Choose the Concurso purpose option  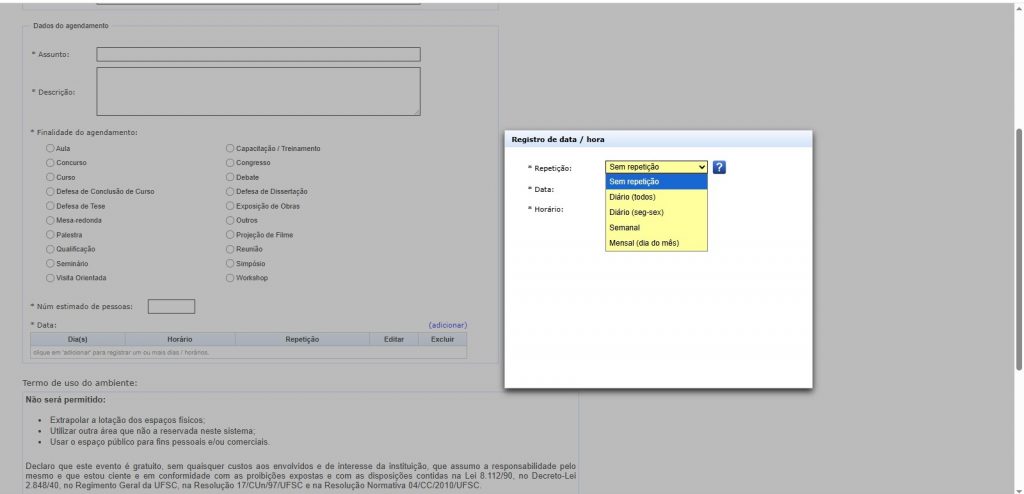point(51,162)
